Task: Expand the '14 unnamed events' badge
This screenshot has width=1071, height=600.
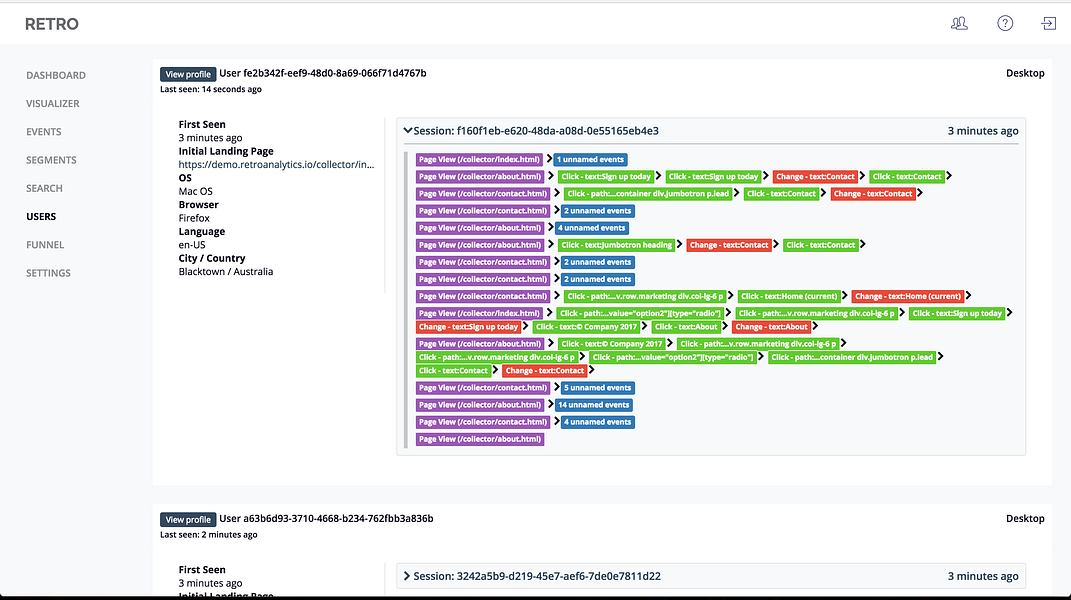Action: pyautogui.click(x=594, y=405)
